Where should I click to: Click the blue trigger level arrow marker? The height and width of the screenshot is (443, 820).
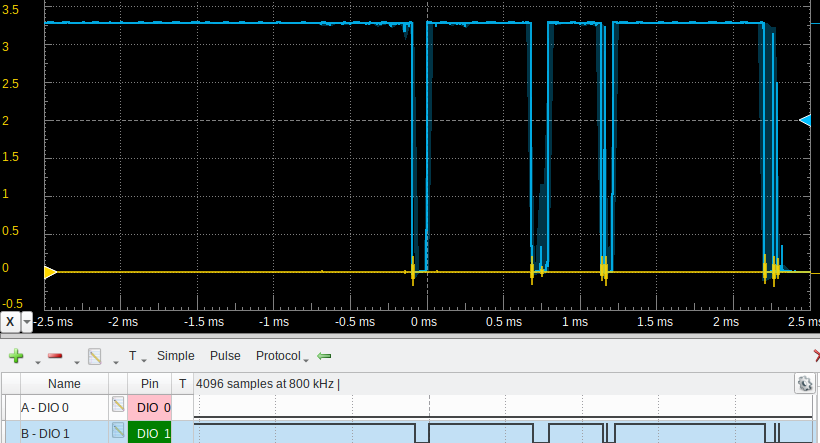805,121
